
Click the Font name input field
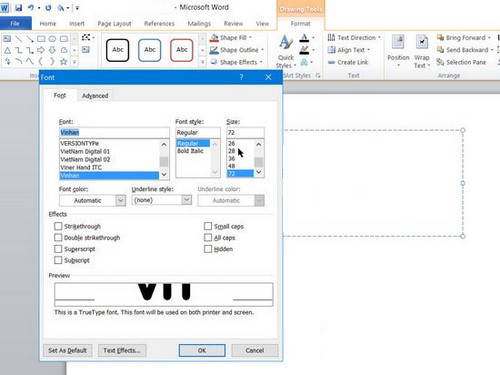point(114,132)
